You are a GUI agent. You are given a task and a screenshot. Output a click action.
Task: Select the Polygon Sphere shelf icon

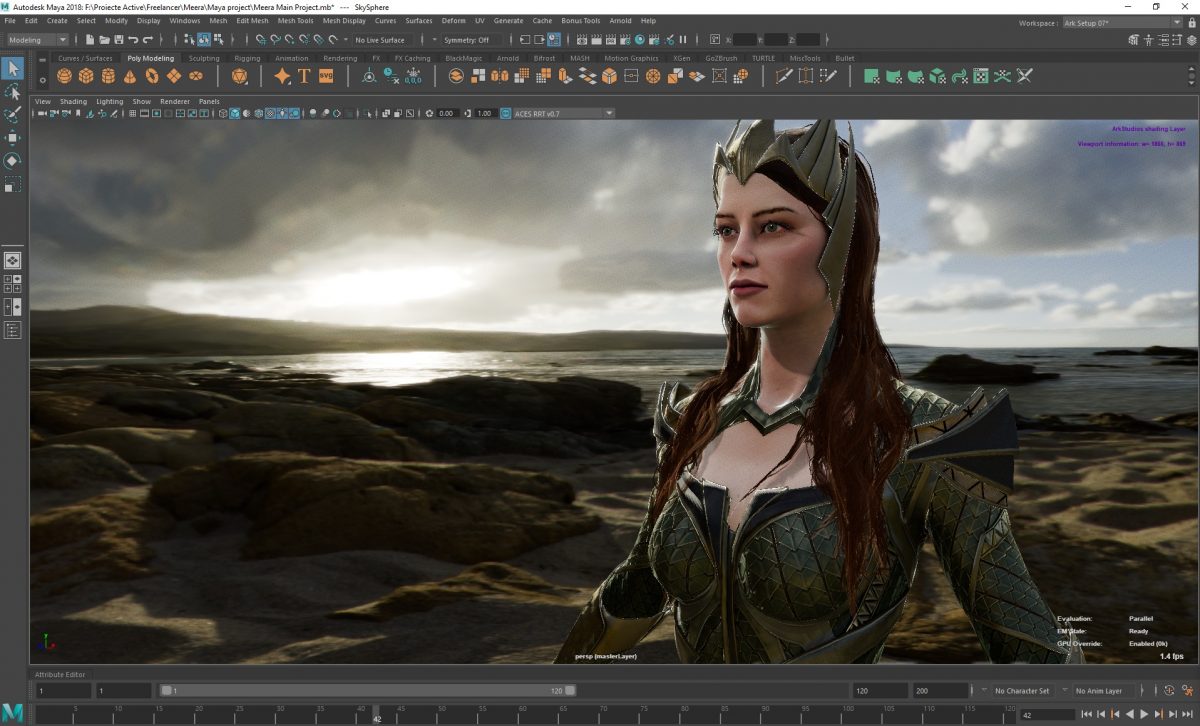[64, 76]
